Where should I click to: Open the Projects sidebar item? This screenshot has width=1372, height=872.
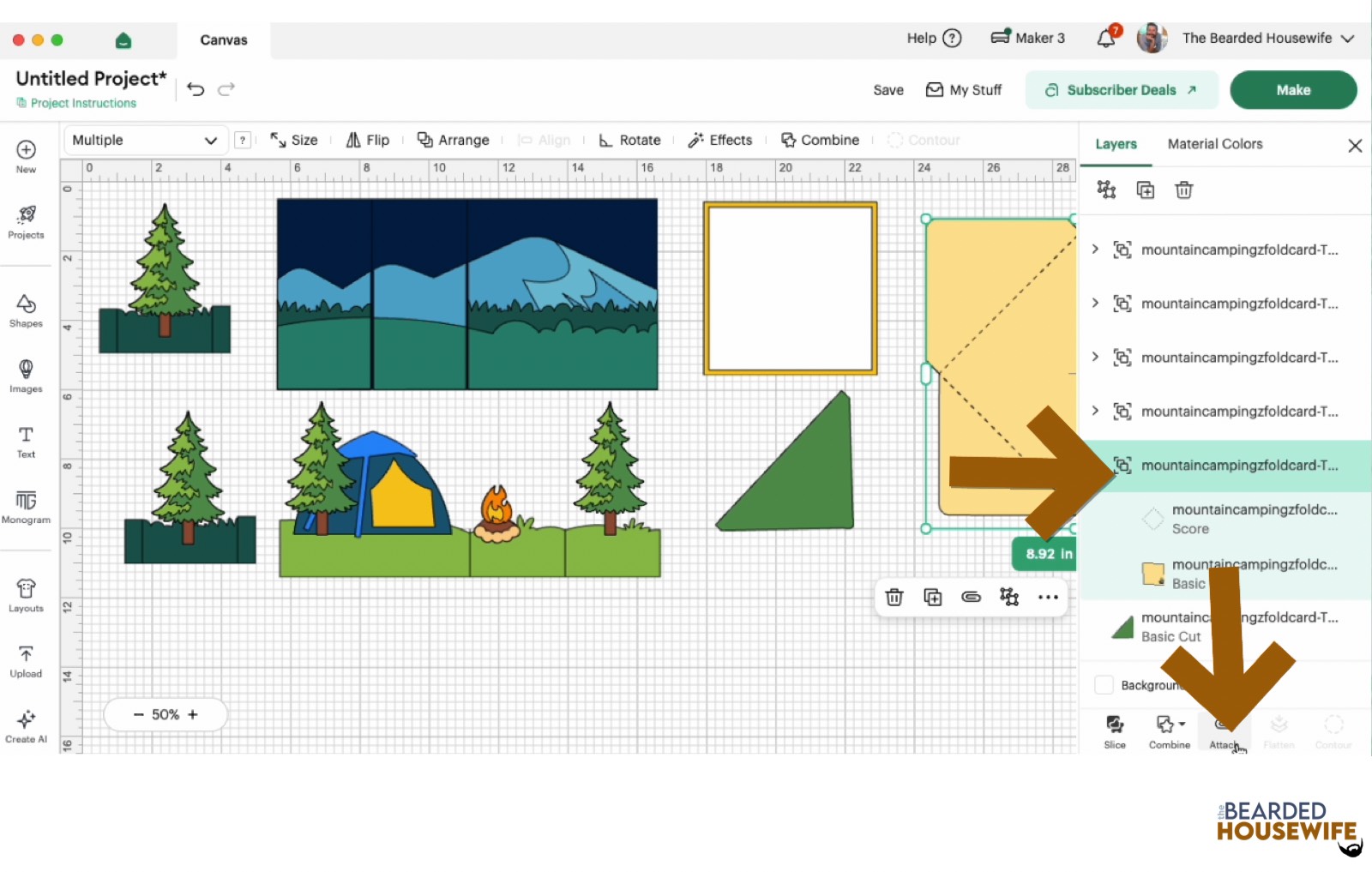point(26,222)
